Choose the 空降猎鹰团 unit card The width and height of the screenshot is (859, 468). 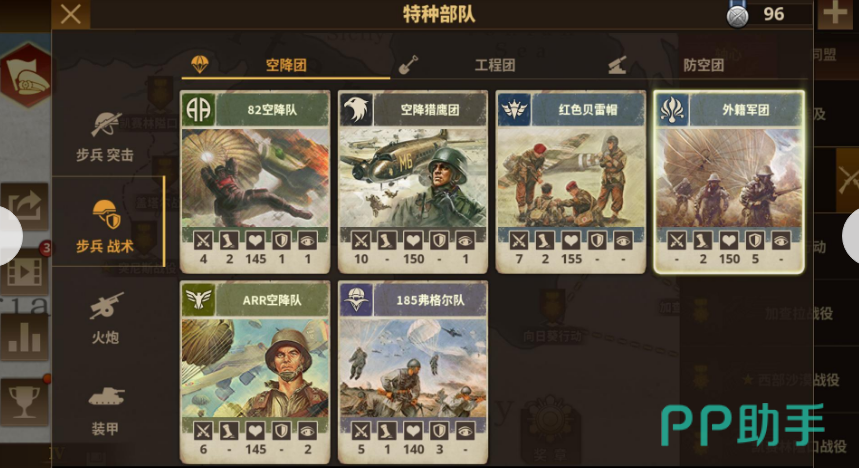coord(413,182)
